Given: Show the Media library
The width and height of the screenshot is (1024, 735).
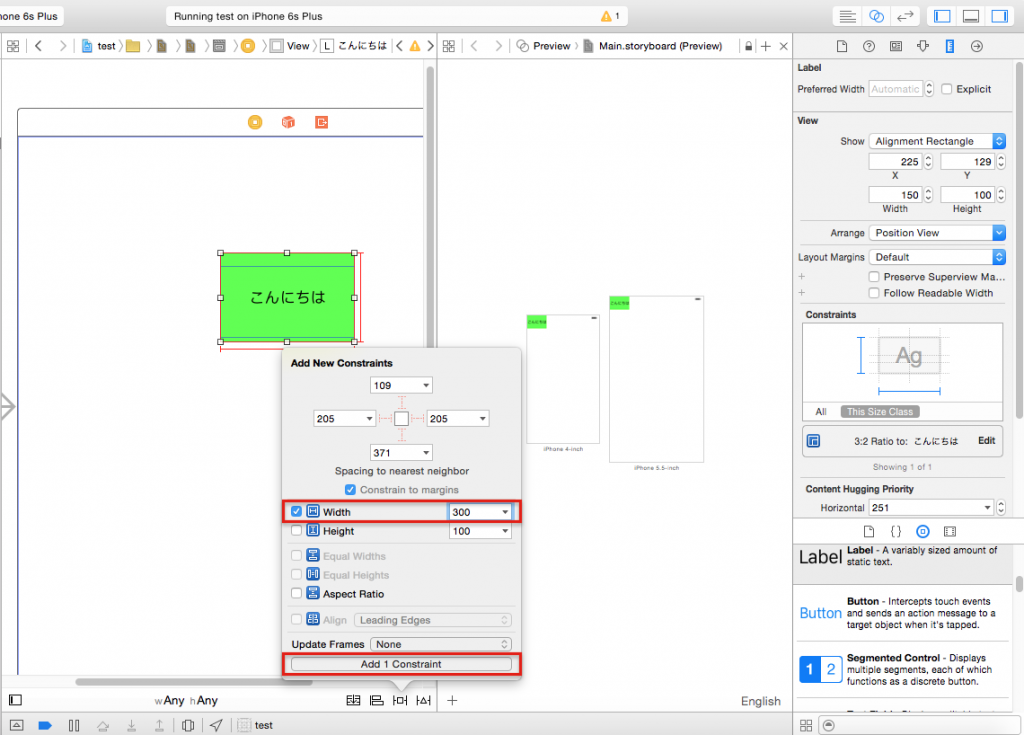Looking at the screenshot, I should pos(950,531).
